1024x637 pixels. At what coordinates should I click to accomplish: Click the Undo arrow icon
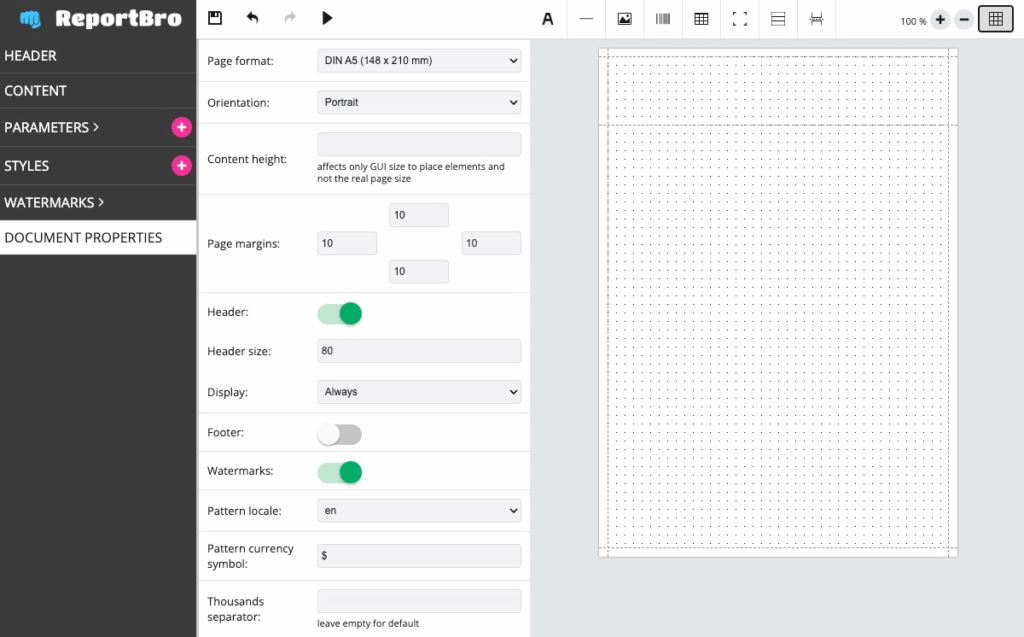(x=252, y=18)
